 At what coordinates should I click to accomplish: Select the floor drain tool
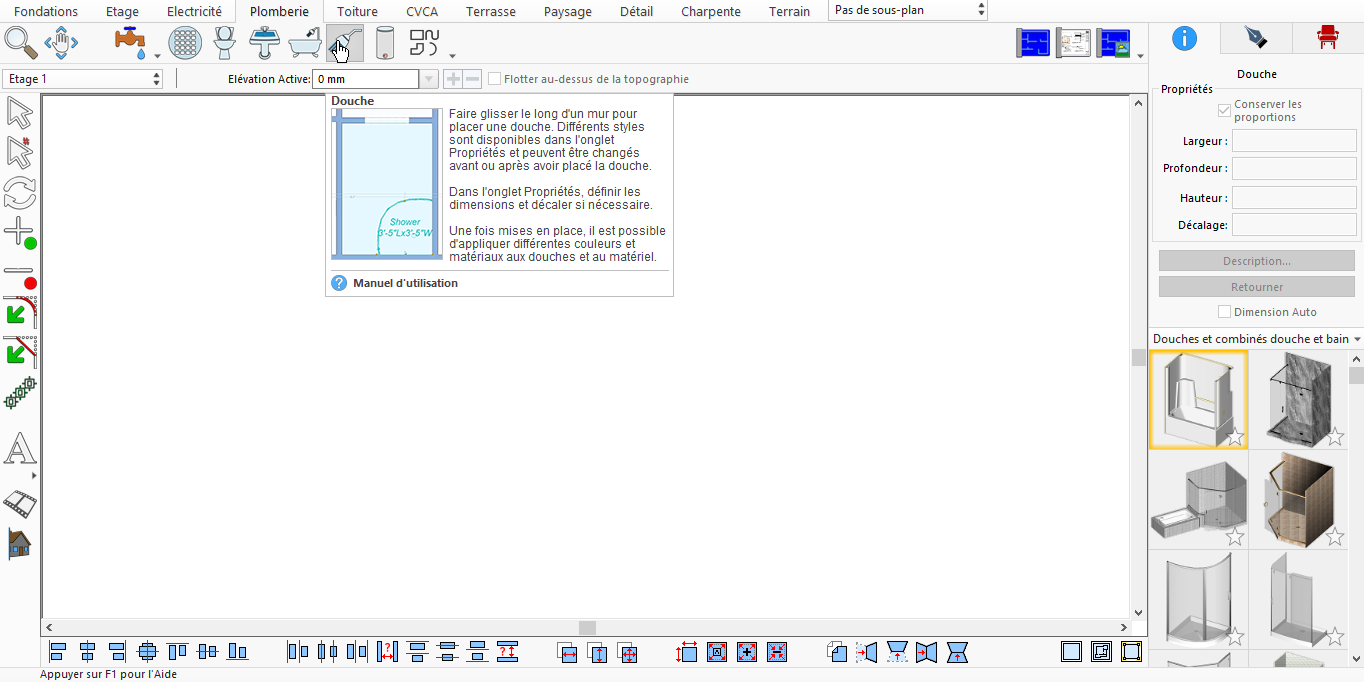[185, 43]
